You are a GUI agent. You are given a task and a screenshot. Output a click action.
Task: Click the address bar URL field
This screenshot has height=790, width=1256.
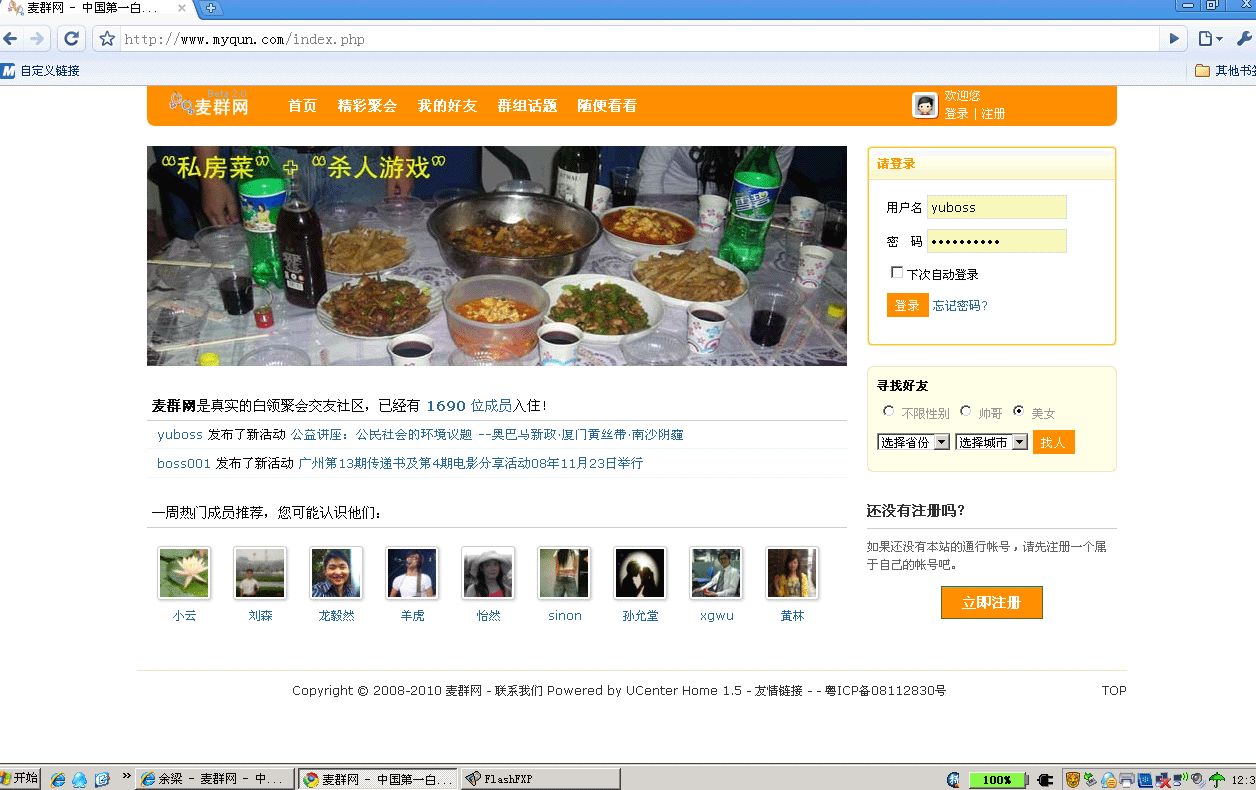pos(640,39)
